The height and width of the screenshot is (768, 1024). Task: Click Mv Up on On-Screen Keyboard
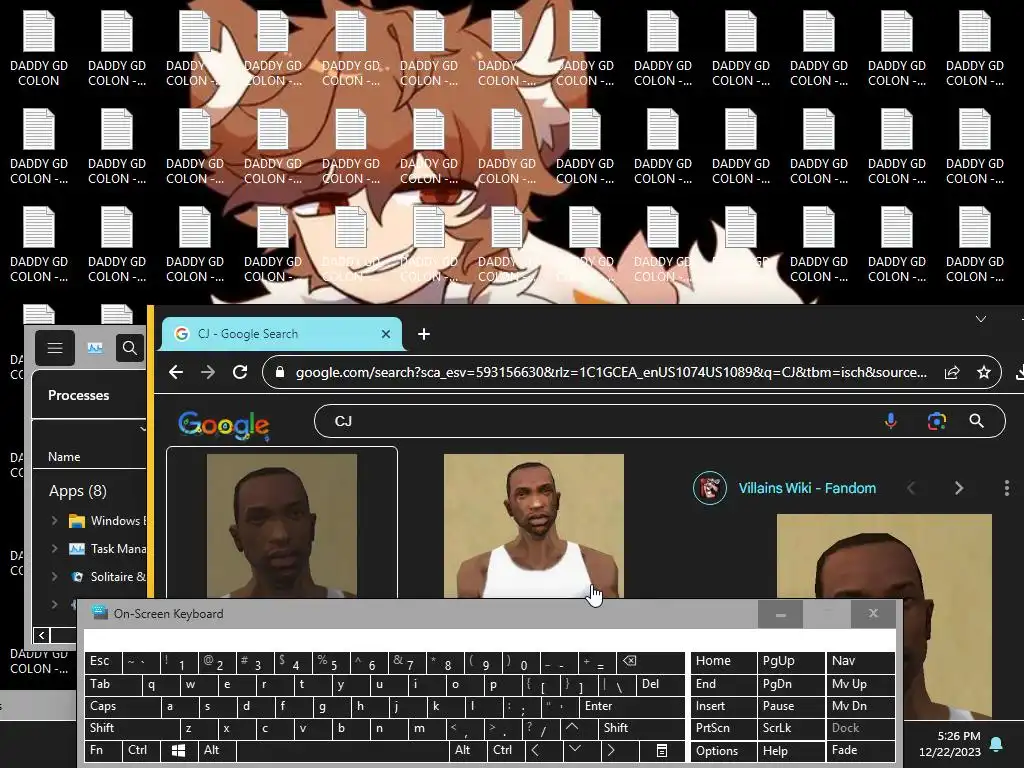(x=860, y=684)
